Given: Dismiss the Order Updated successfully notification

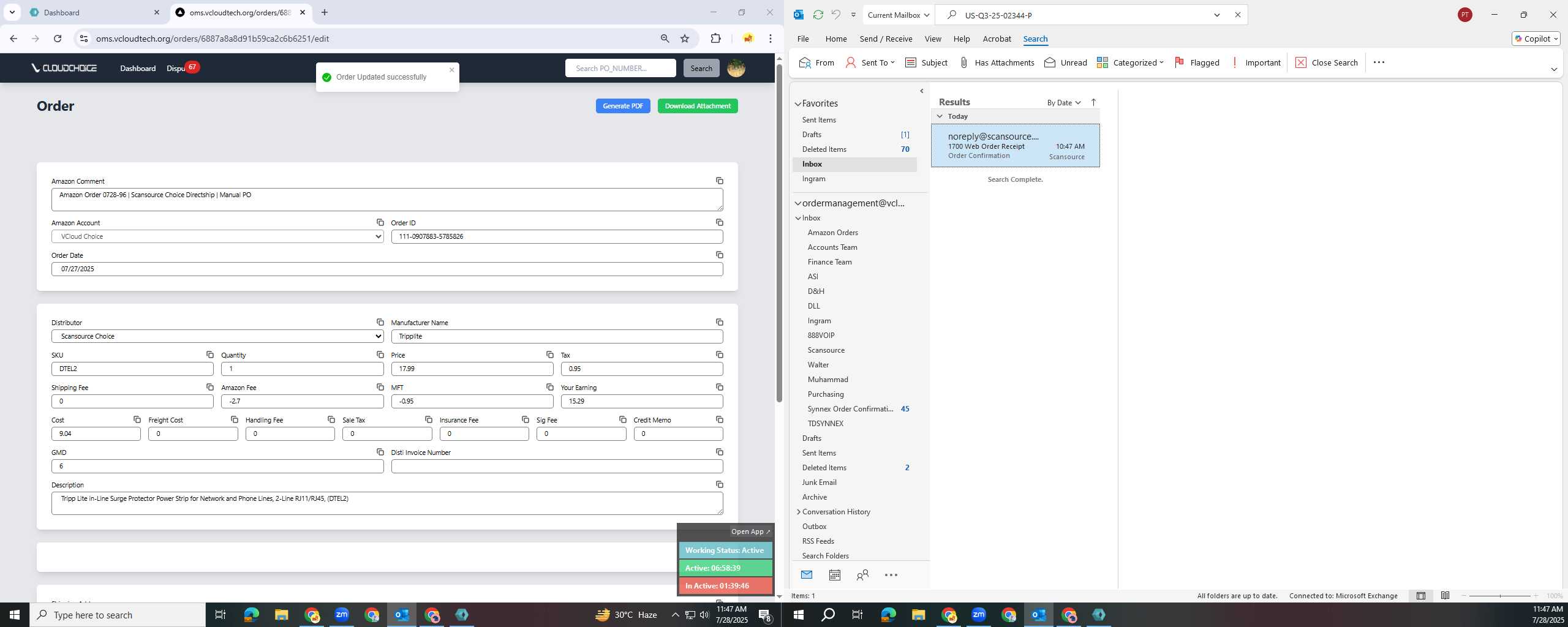Looking at the screenshot, I should [452, 70].
